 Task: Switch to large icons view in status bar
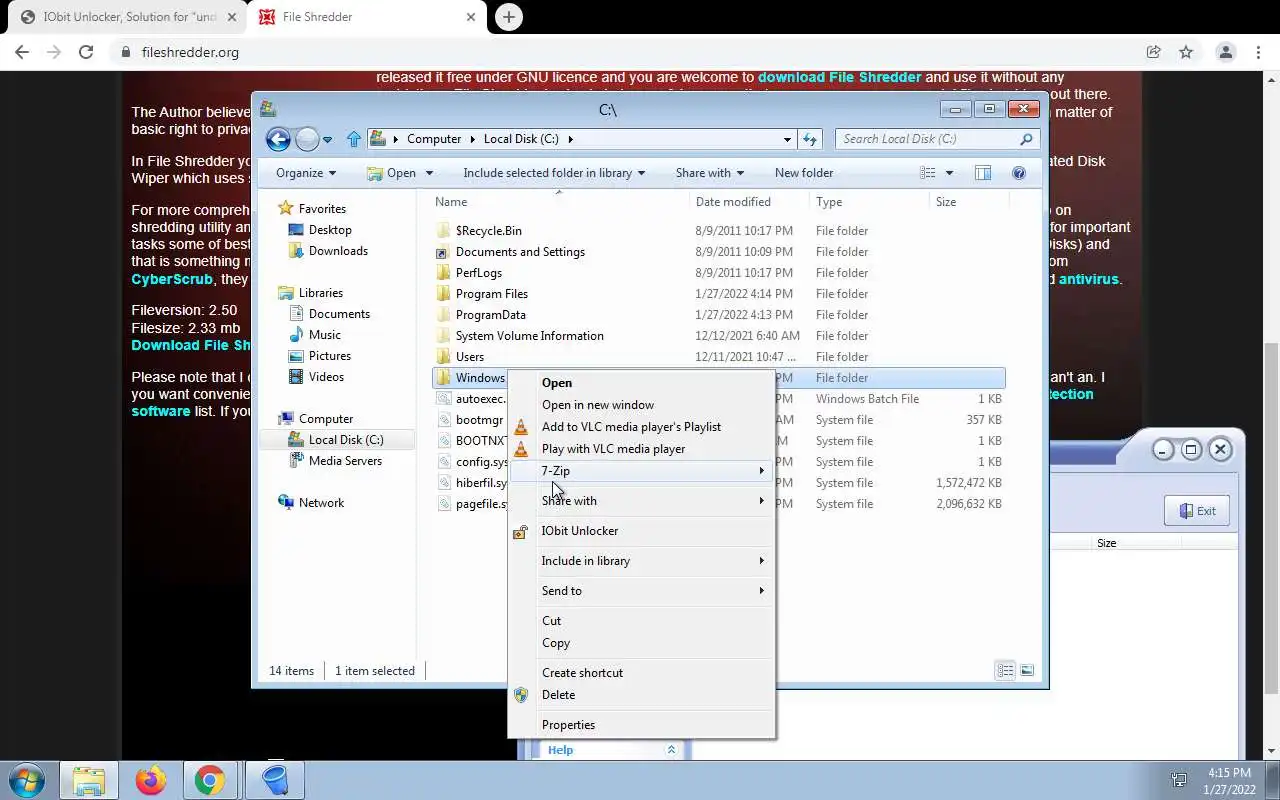1027,670
